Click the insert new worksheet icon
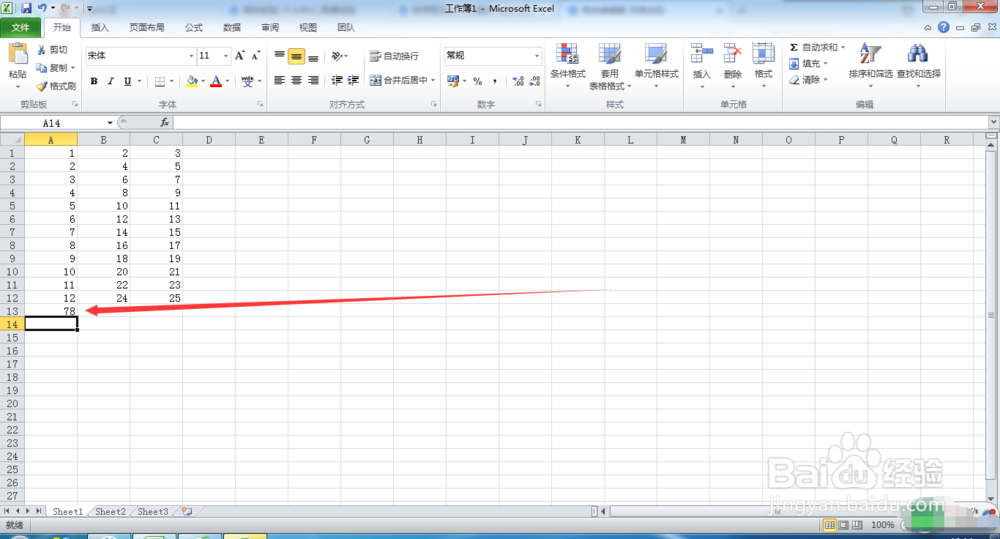Image resolution: width=1000 pixels, height=539 pixels. [187, 512]
